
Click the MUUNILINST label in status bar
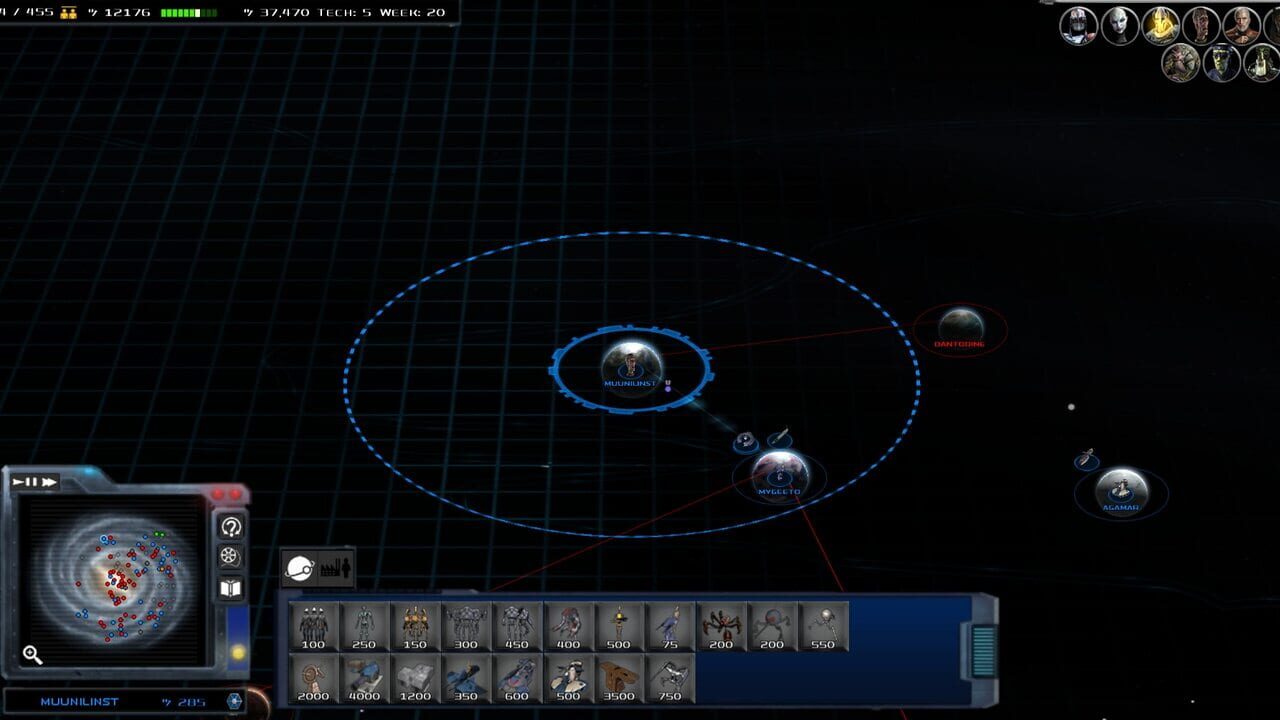pos(79,702)
